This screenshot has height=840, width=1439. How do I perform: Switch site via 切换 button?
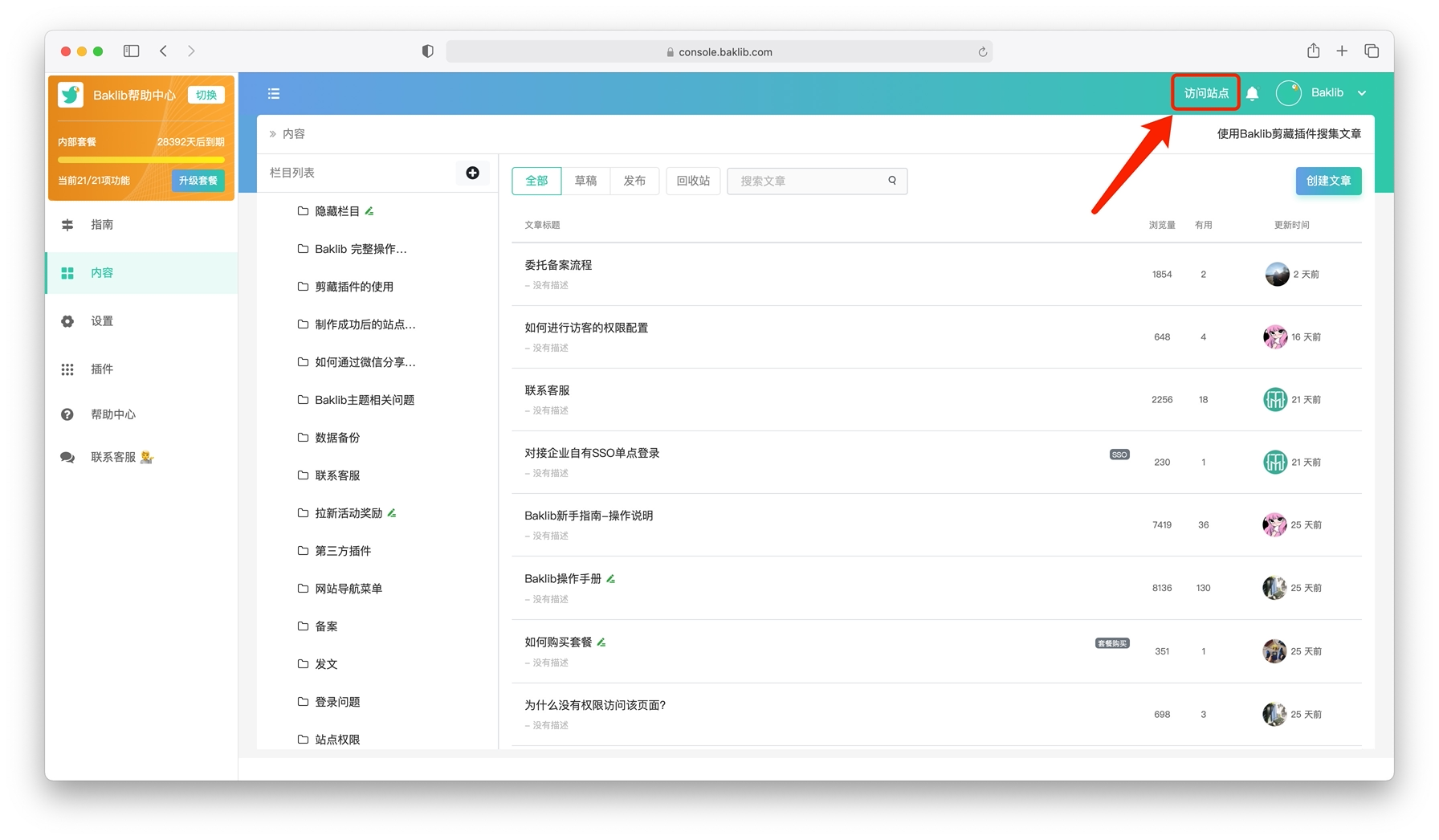(x=206, y=95)
